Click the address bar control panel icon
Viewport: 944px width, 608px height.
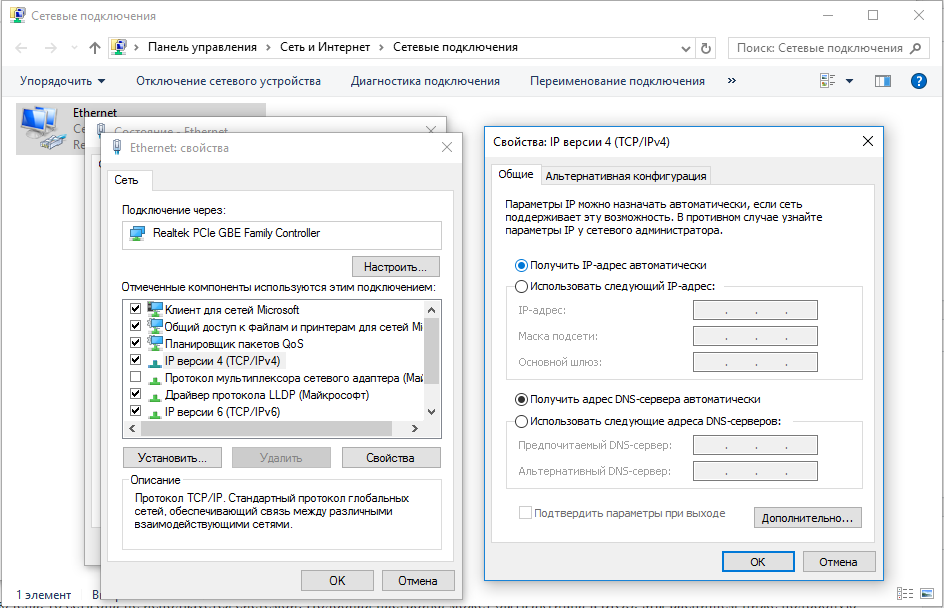pos(119,47)
